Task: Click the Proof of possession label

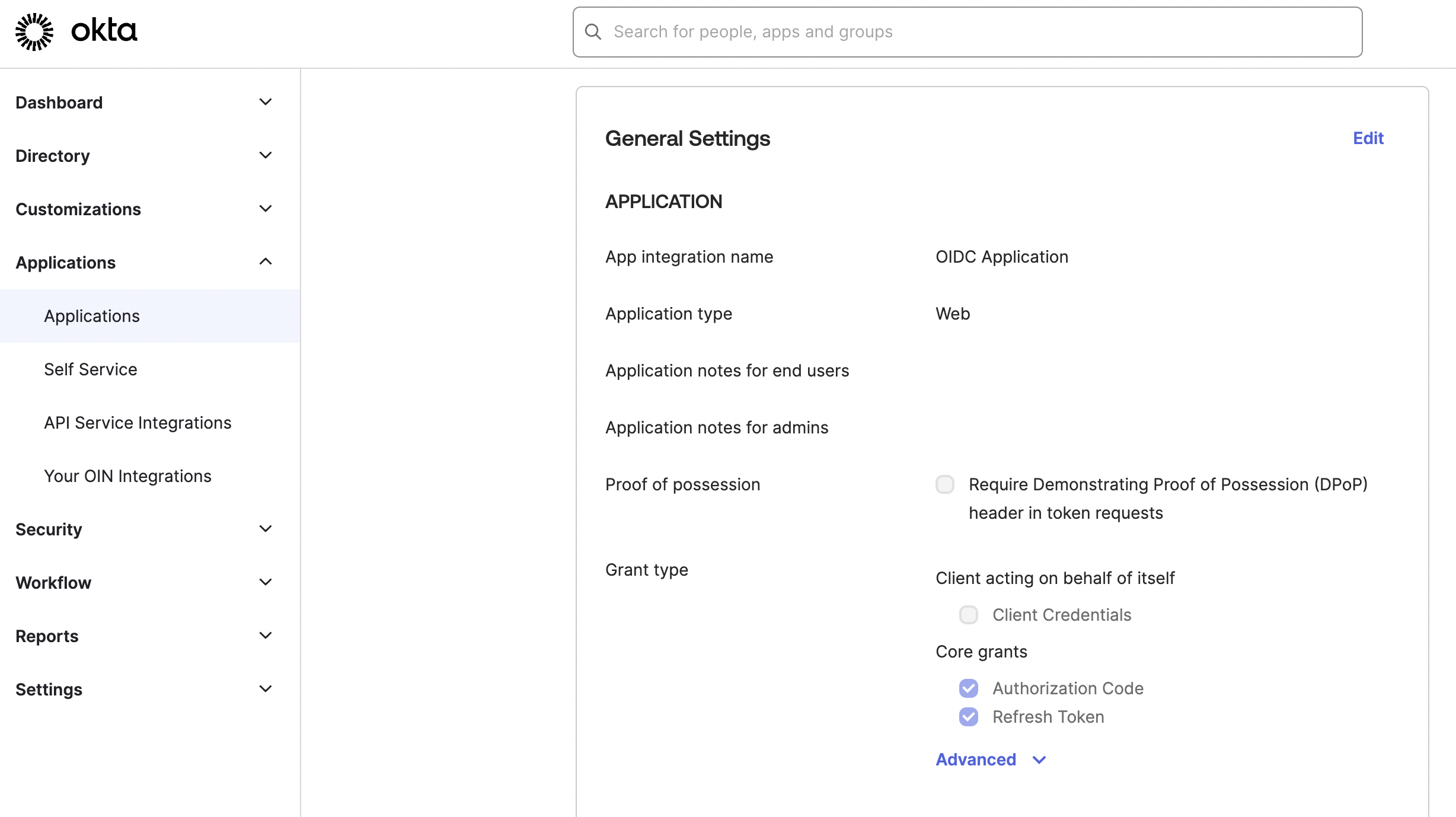Action: point(682,484)
